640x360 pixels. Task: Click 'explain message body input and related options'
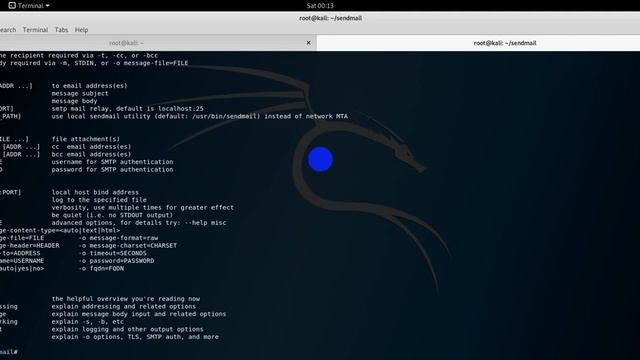[x=139, y=314]
